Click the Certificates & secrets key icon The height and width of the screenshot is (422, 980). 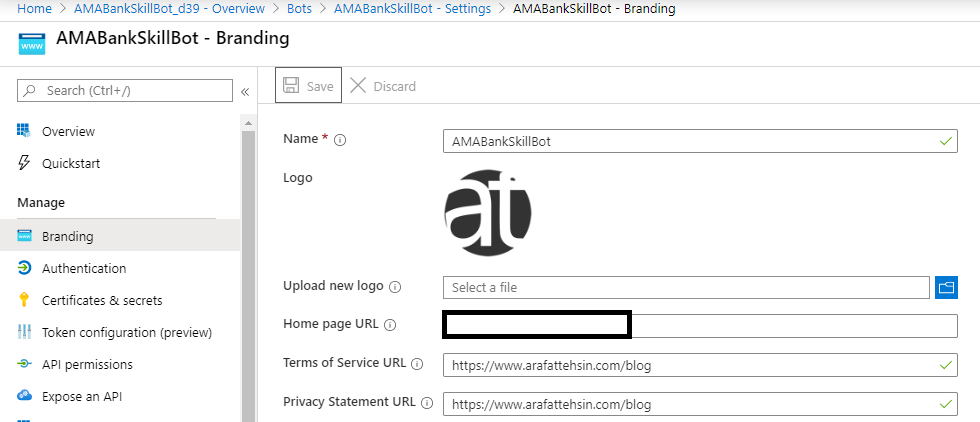pyautogui.click(x=24, y=300)
